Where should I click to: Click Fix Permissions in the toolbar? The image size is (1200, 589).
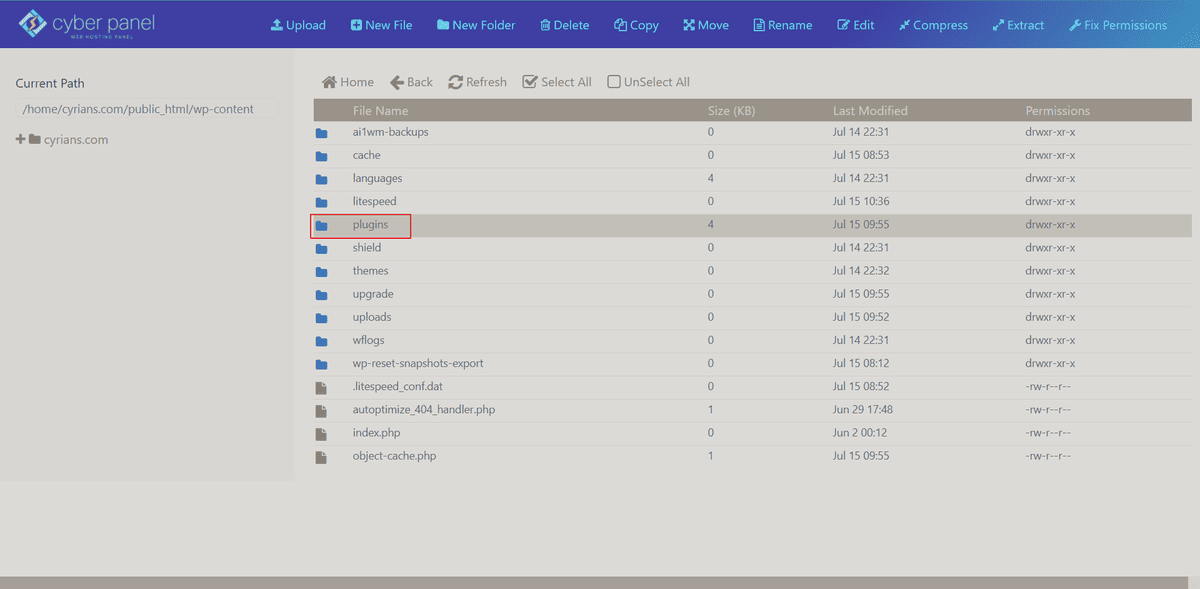tap(1117, 25)
